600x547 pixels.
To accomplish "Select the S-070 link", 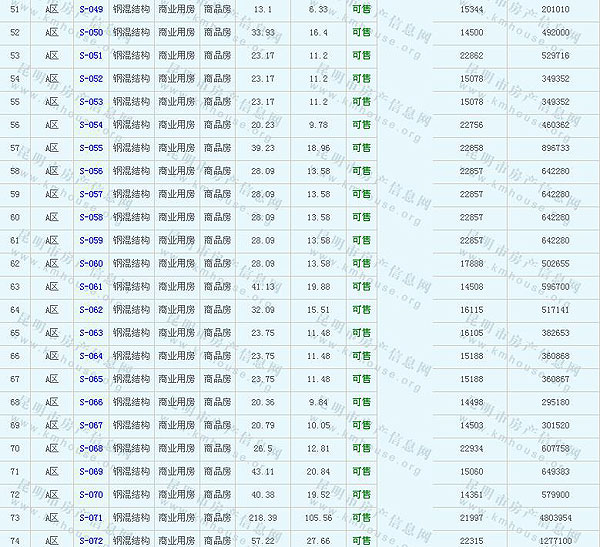I will [90, 495].
